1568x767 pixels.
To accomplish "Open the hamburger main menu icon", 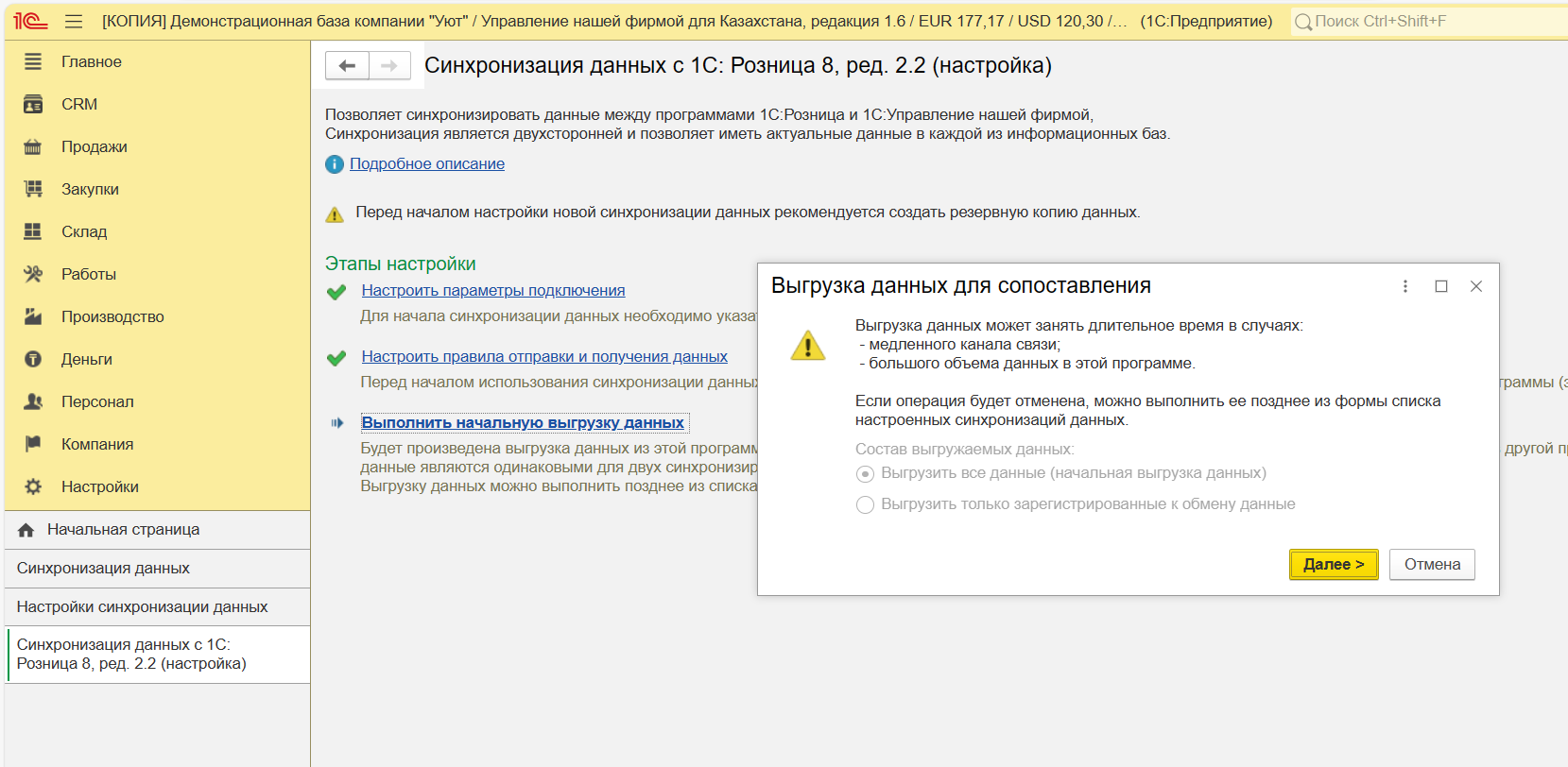I will pyautogui.click(x=74, y=21).
